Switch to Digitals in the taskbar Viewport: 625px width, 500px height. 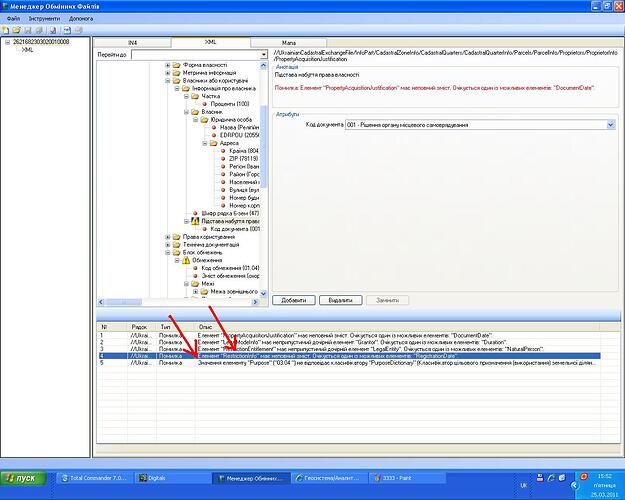coord(171,478)
